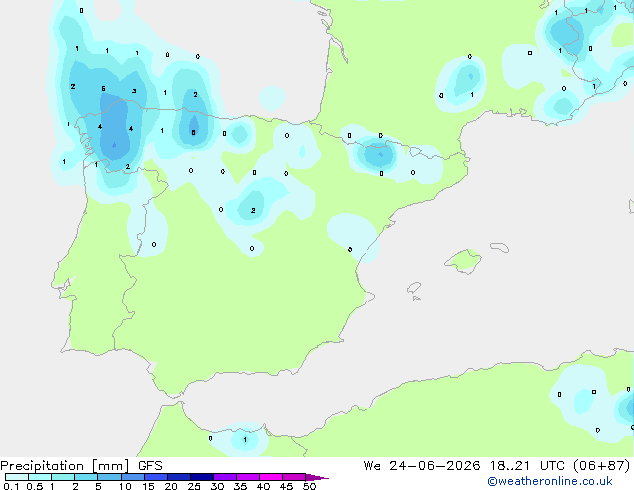Pick the 25–30 mm navy legend swatch
The height and width of the screenshot is (490, 634).
pyautogui.click(x=201, y=477)
